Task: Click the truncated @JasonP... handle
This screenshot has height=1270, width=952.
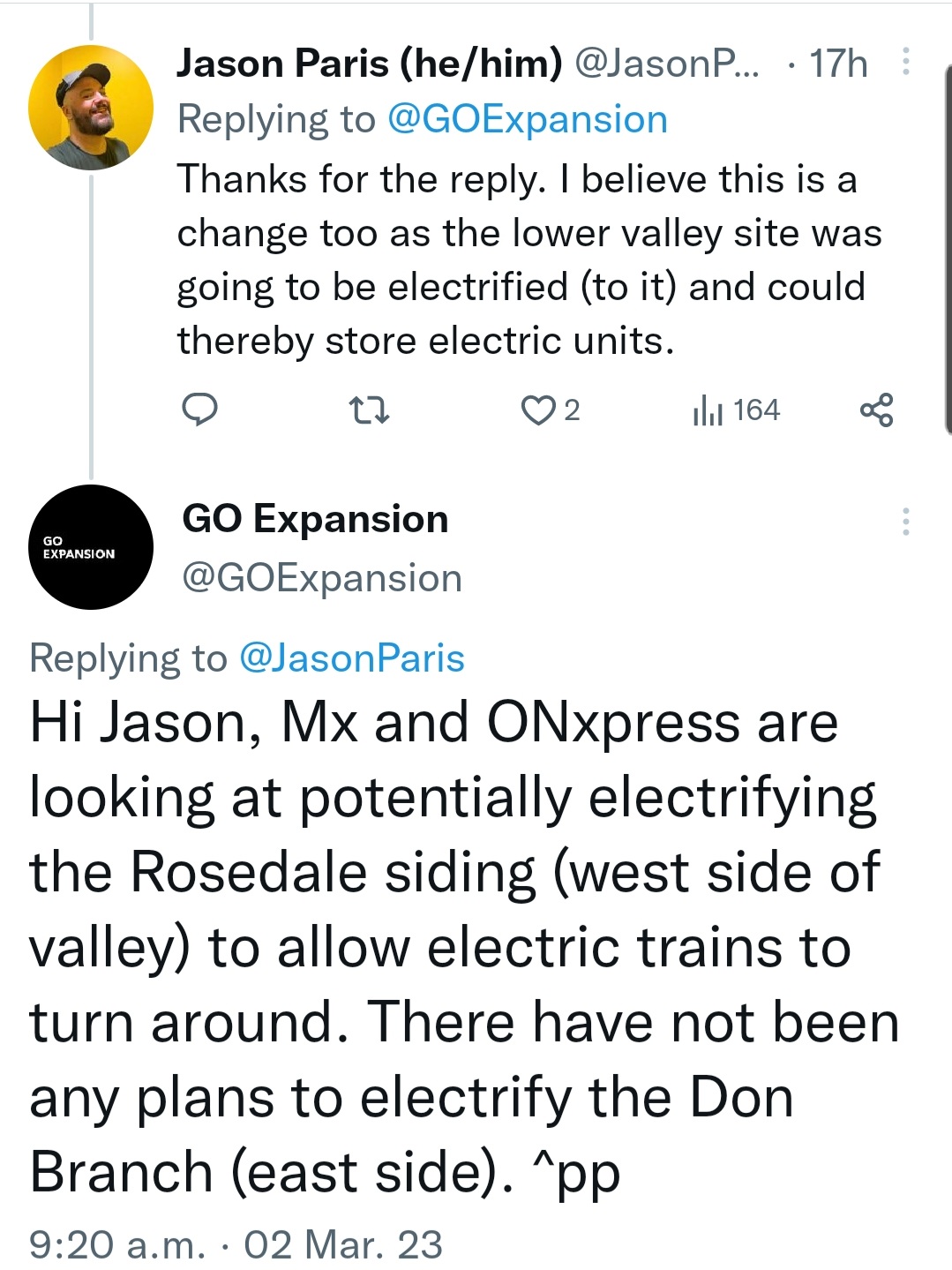Action: pyautogui.click(x=666, y=64)
